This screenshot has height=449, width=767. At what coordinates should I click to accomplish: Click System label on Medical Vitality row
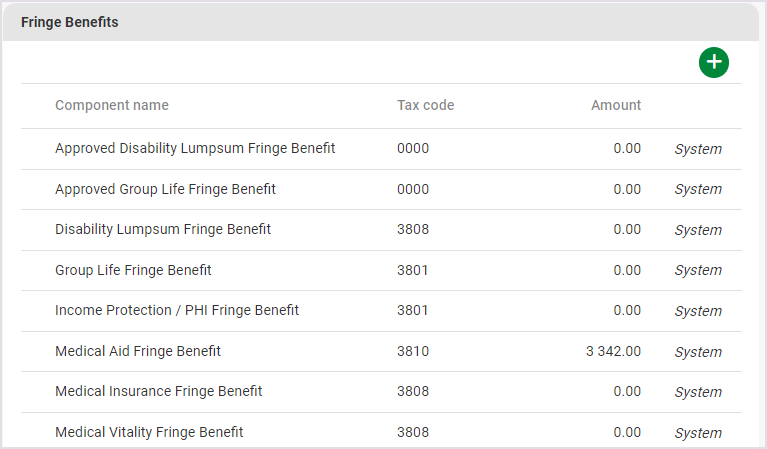click(698, 433)
